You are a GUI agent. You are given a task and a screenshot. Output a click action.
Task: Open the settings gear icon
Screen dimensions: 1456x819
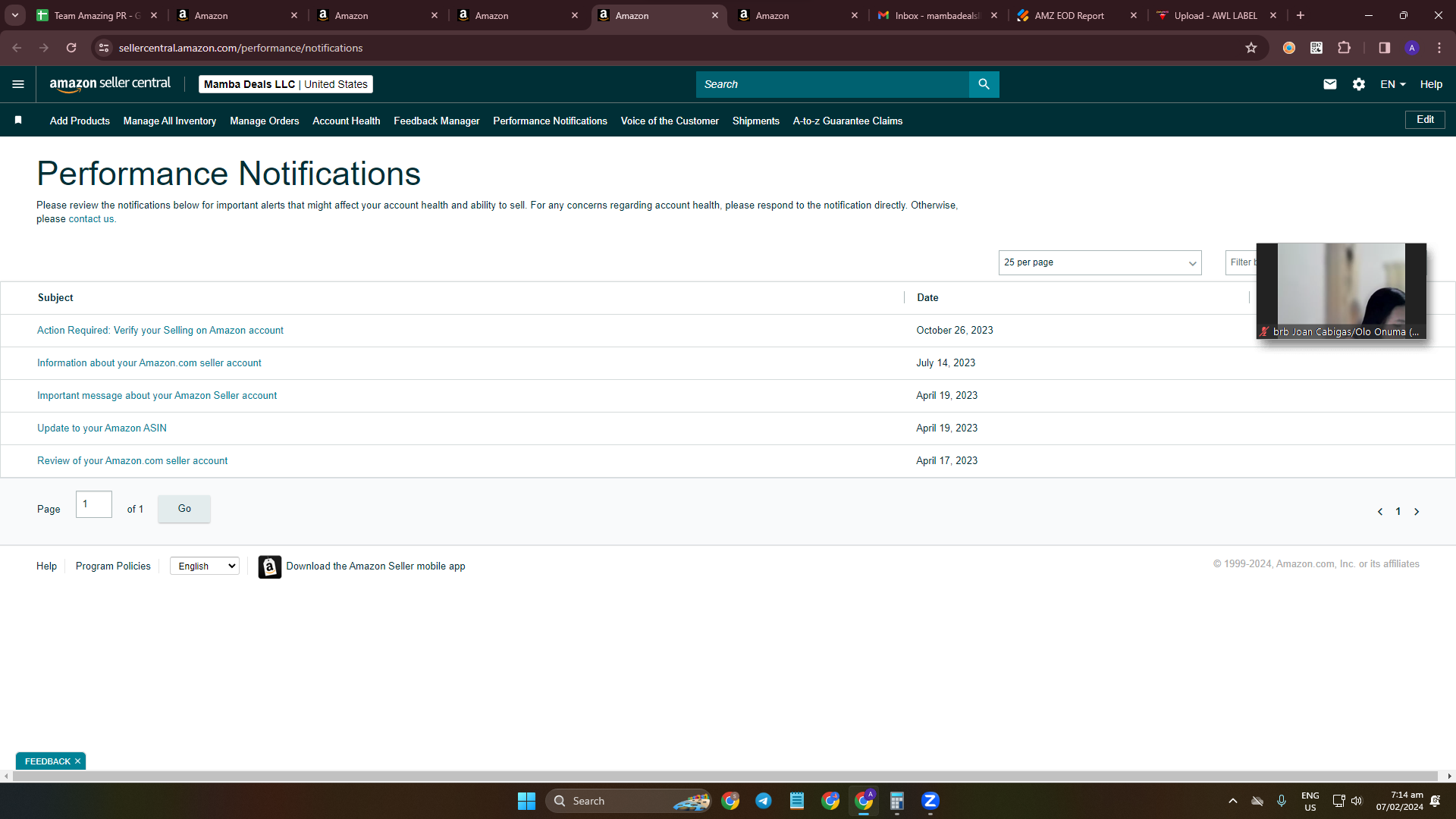(x=1359, y=84)
